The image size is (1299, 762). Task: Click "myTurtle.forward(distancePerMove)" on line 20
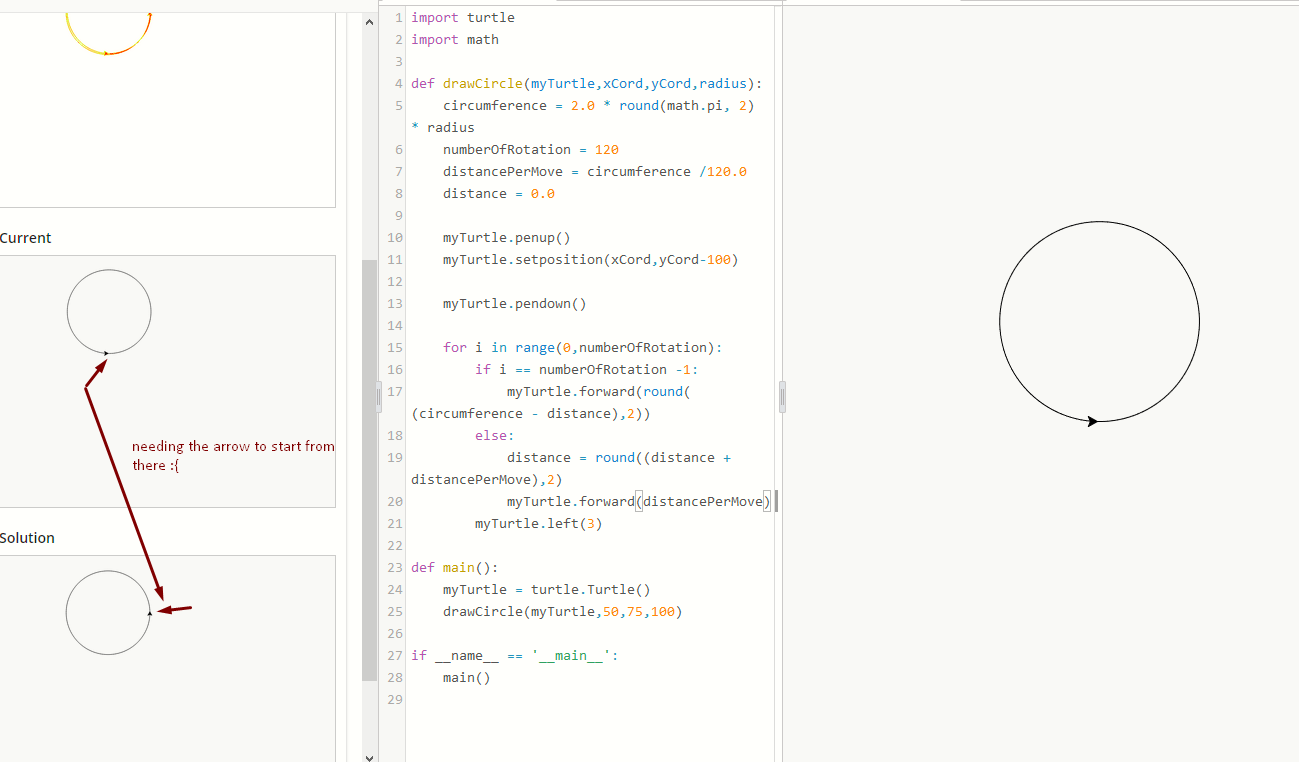[639, 502]
